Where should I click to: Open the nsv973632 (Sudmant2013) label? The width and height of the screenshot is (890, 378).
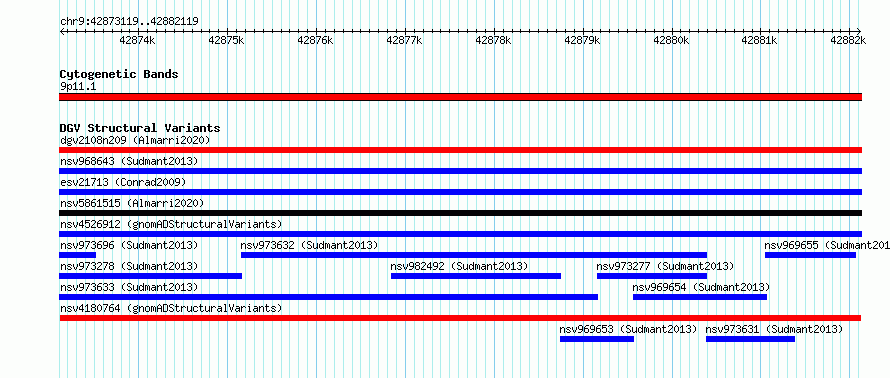coord(309,245)
